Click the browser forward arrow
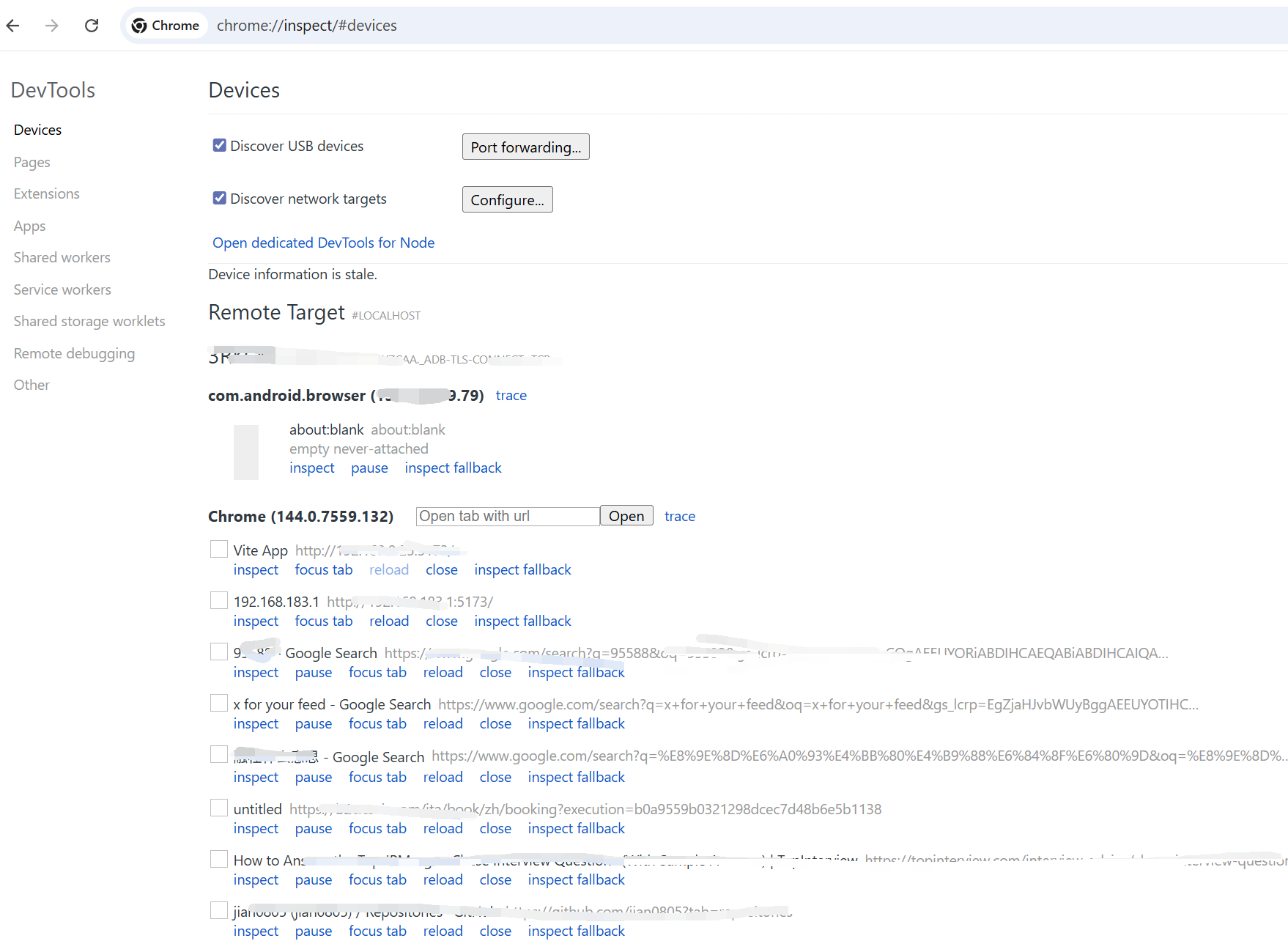Image resolution: width=1288 pixels, height=952 pixels. coord(51,26)
